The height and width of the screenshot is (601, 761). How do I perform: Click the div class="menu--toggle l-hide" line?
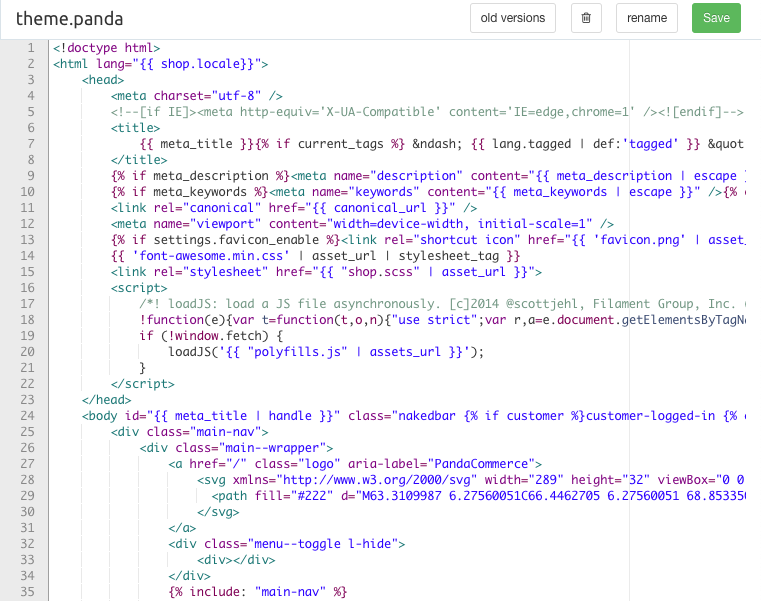(x=286, y=545)
